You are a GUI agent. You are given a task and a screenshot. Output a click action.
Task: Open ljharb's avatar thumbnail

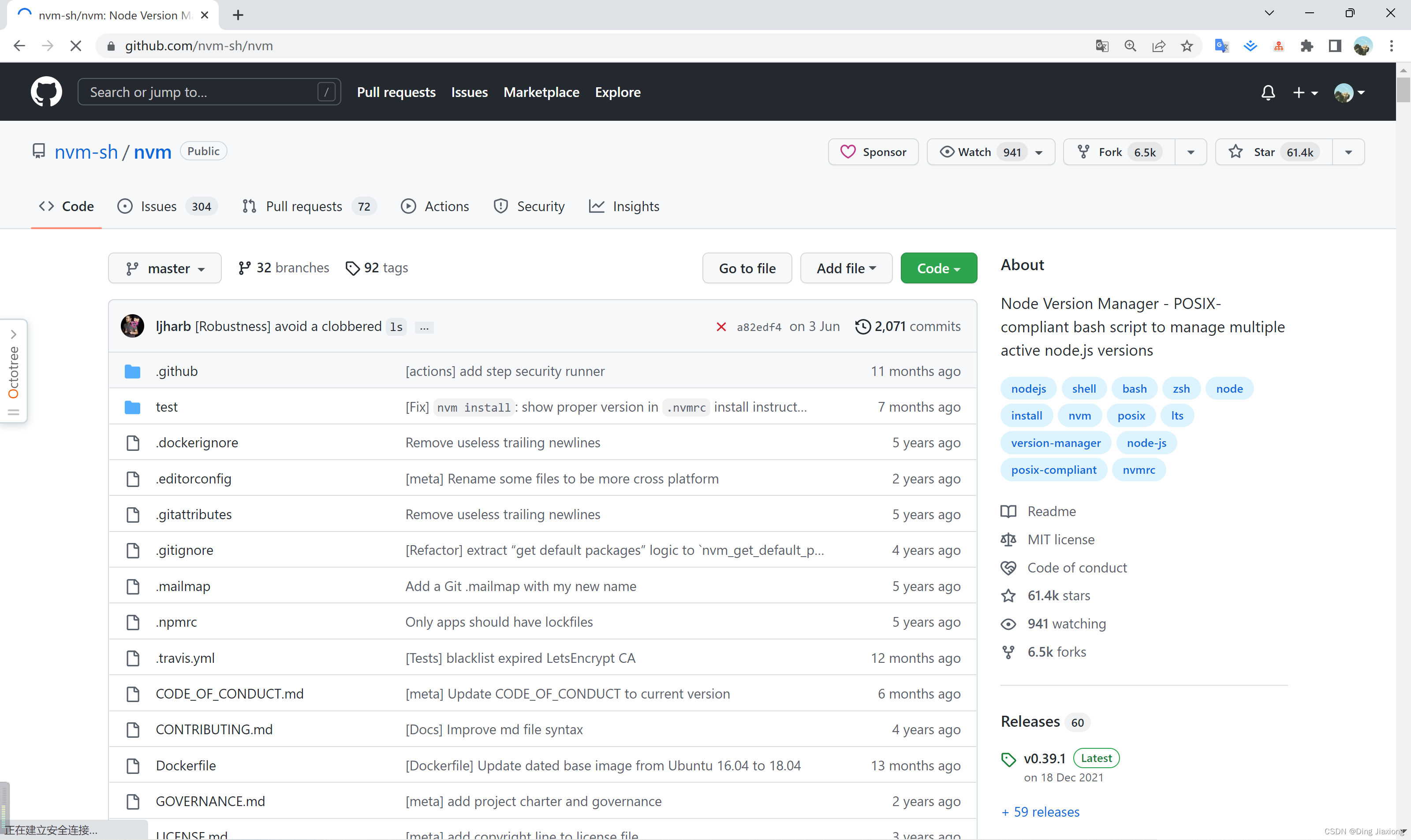(x=132, y=326)
